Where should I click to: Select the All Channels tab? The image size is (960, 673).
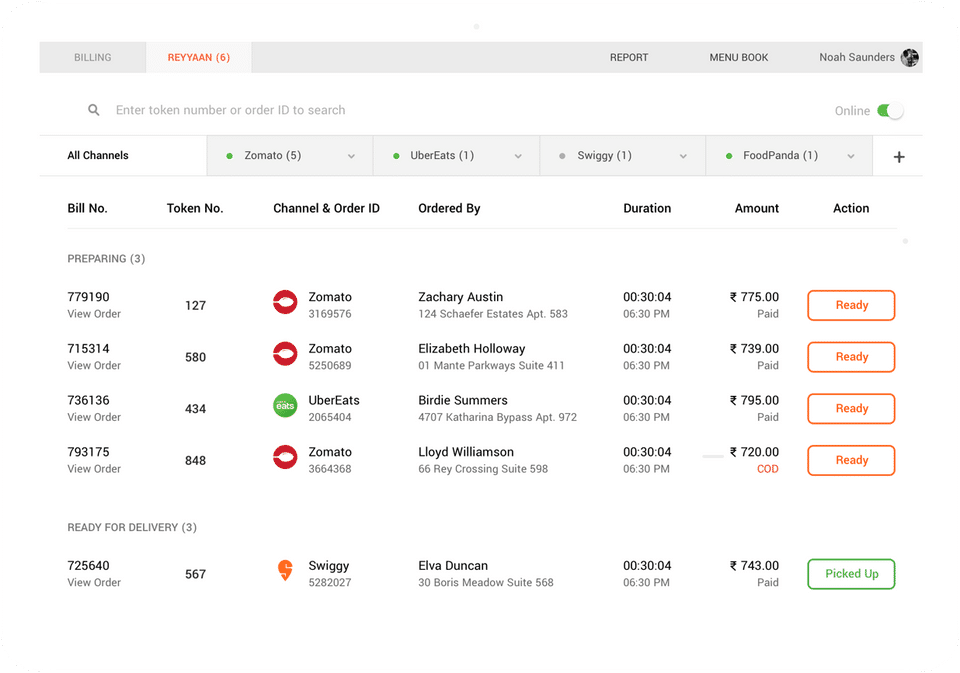pos(123,156)
